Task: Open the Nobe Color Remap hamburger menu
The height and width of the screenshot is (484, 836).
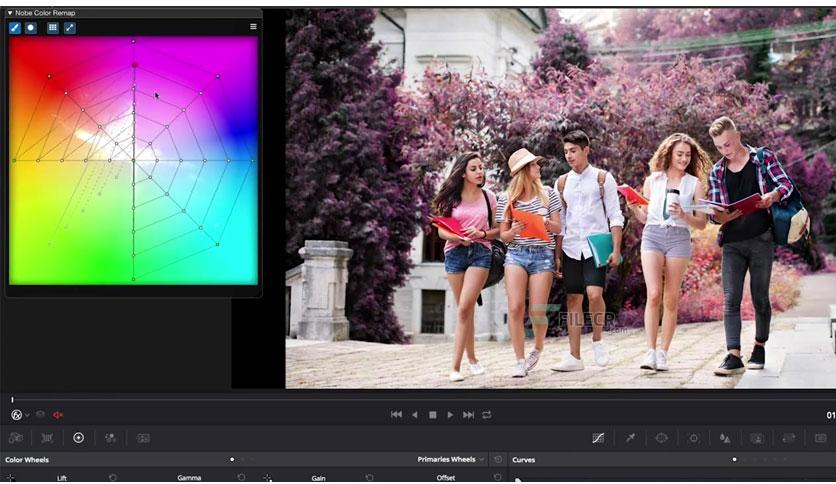Action: [x=253, y=27]
